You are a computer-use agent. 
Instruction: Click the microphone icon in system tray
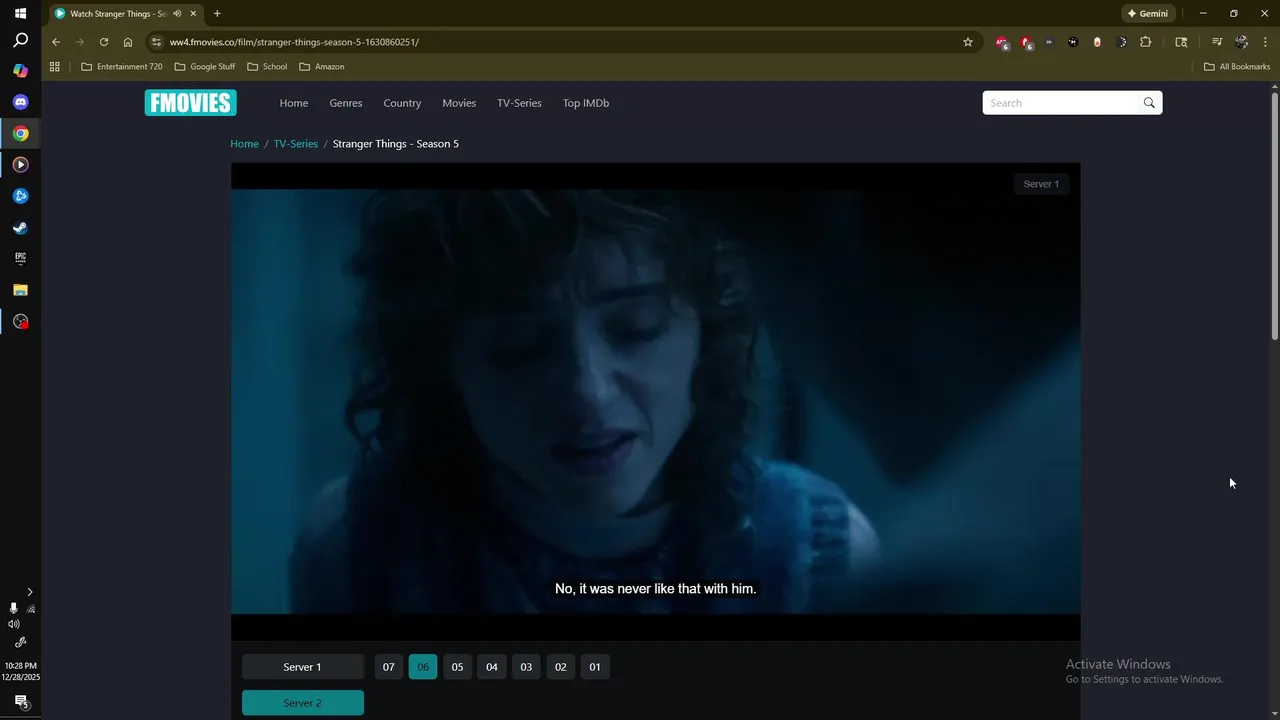coord(13,608)
